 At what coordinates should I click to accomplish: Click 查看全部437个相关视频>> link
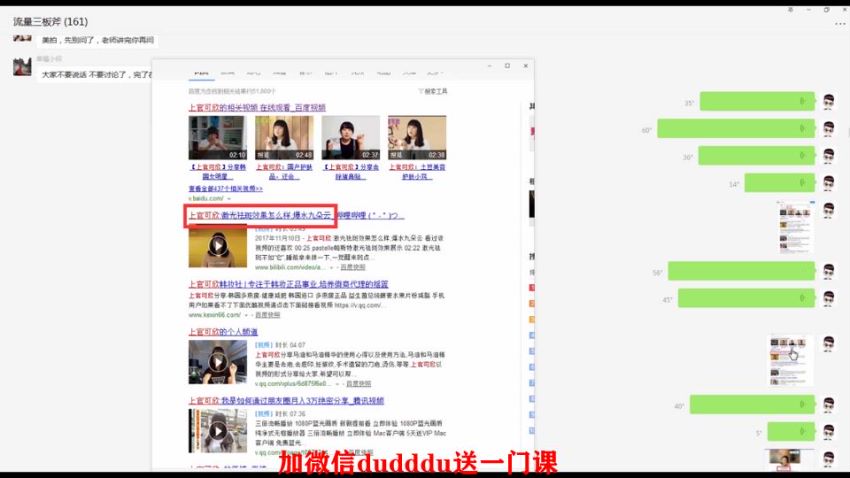pyautogui.click(x=226, y=189)
